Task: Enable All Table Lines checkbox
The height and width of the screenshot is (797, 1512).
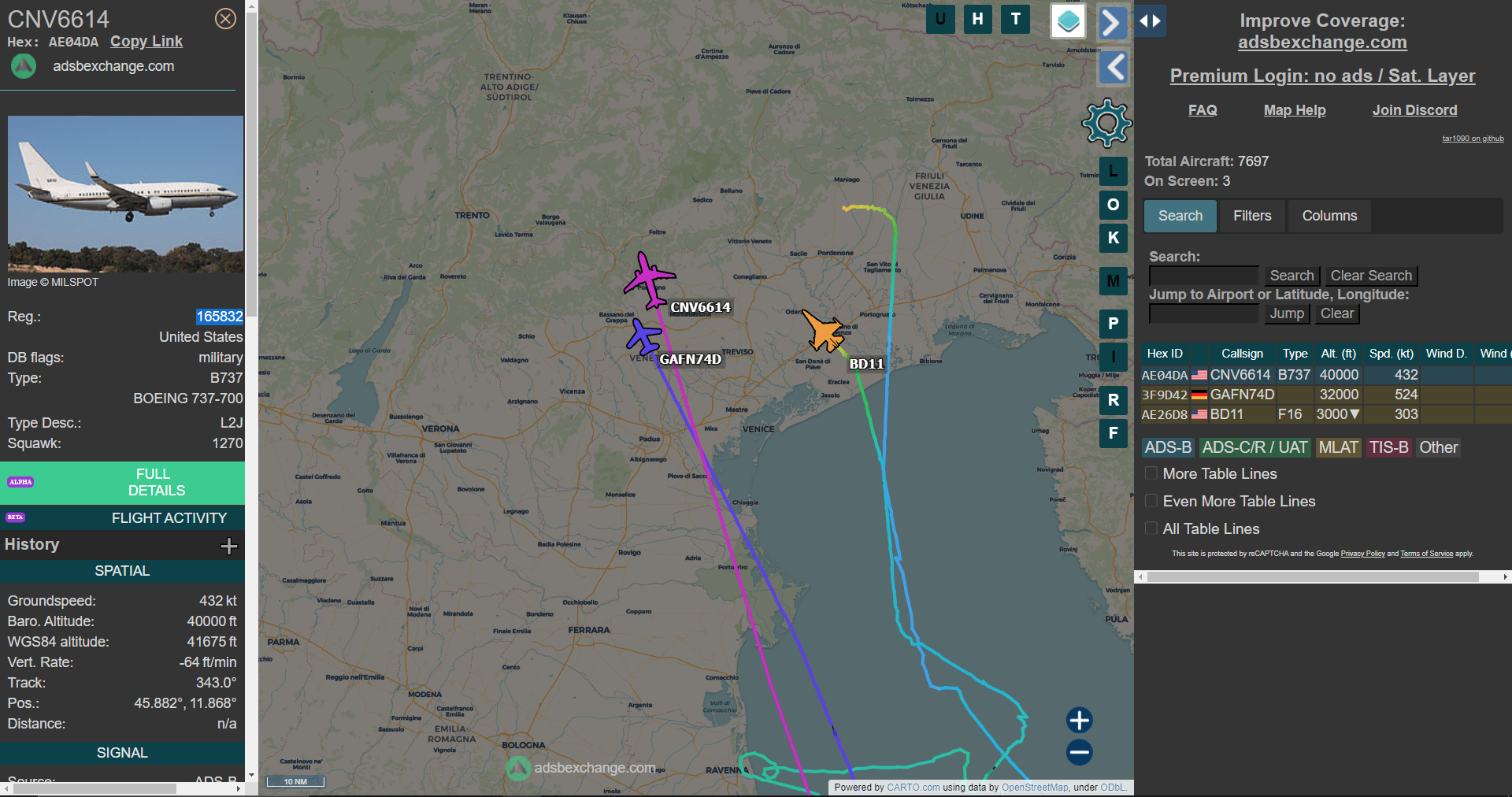Action: [x=1151, y=528]
